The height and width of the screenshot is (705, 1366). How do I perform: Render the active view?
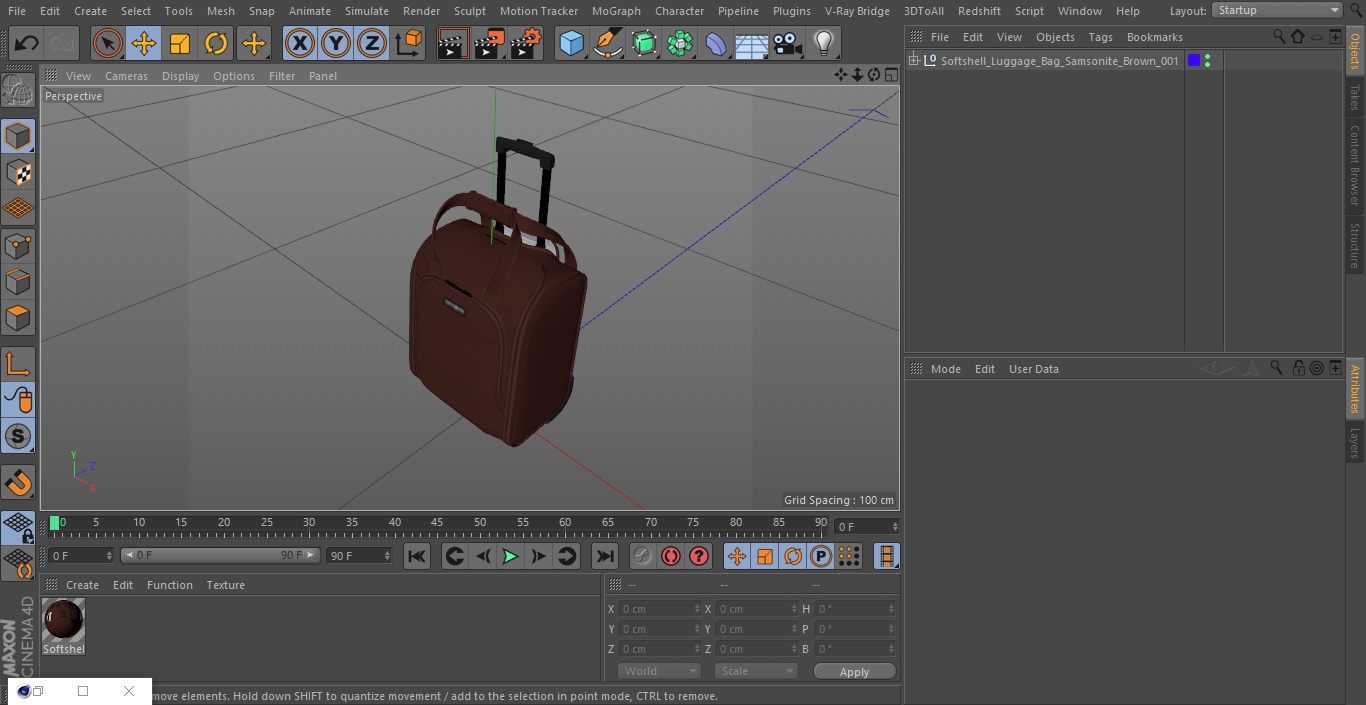point(453,44)
